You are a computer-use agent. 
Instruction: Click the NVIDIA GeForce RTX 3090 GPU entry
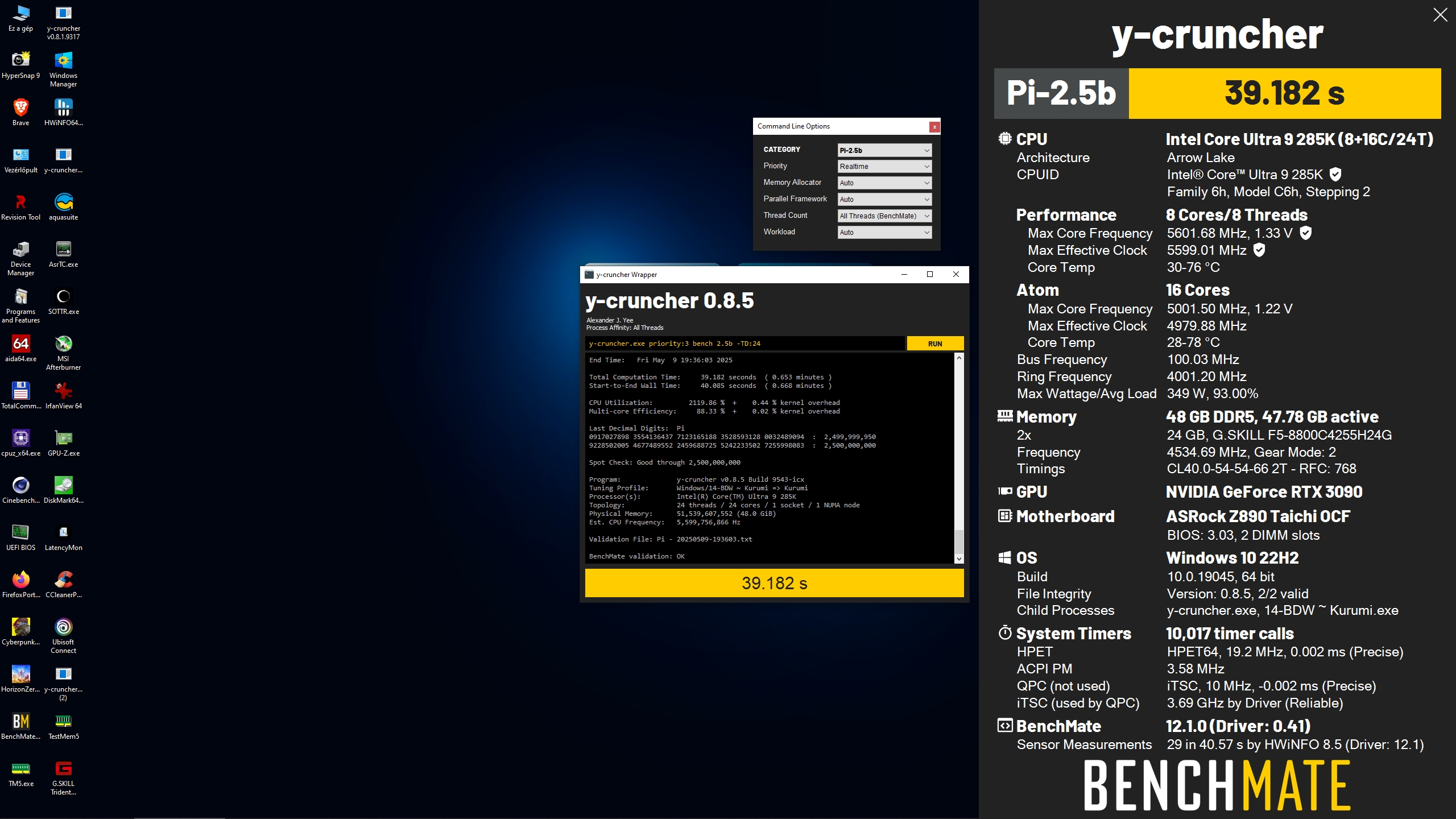(x=1264, y=492)
